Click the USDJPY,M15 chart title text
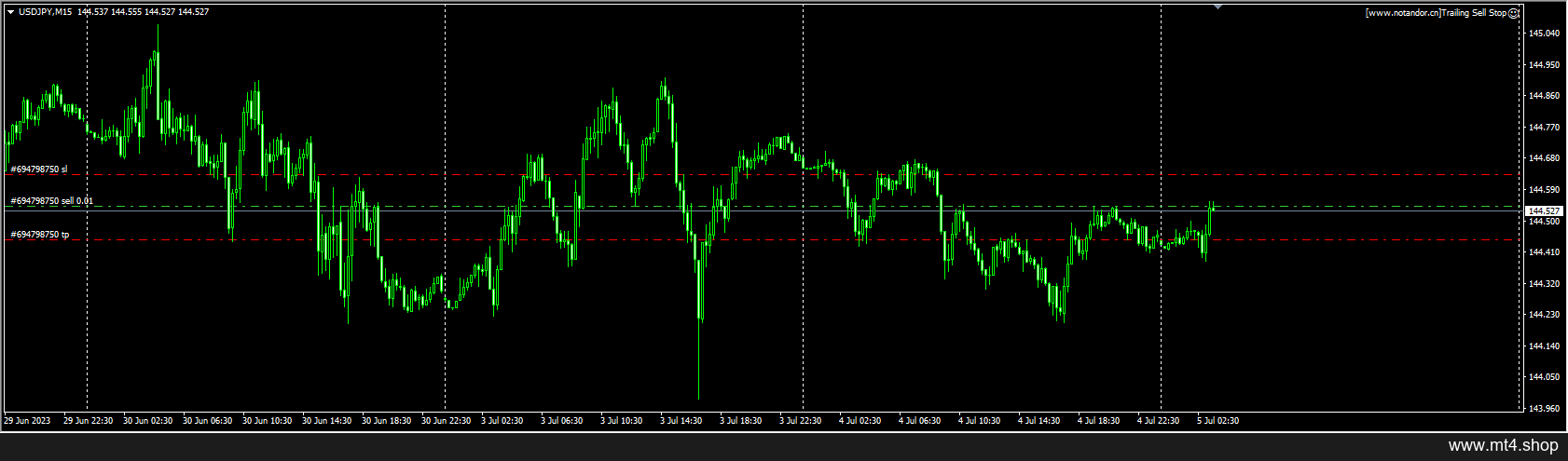1568x461 pixels. [46, 12]
